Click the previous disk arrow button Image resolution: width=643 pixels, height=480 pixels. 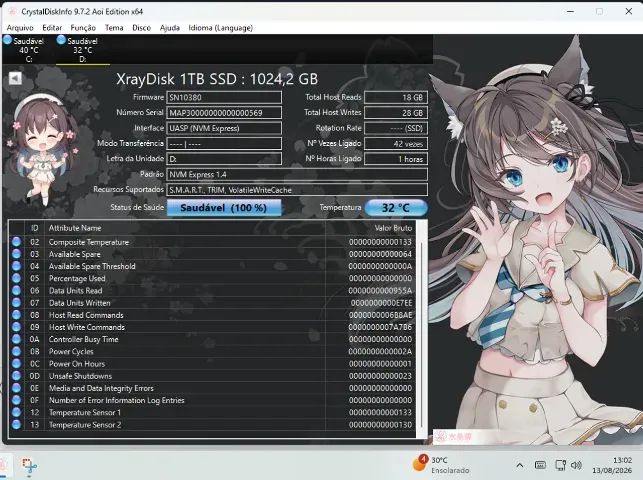pos(15,78)
